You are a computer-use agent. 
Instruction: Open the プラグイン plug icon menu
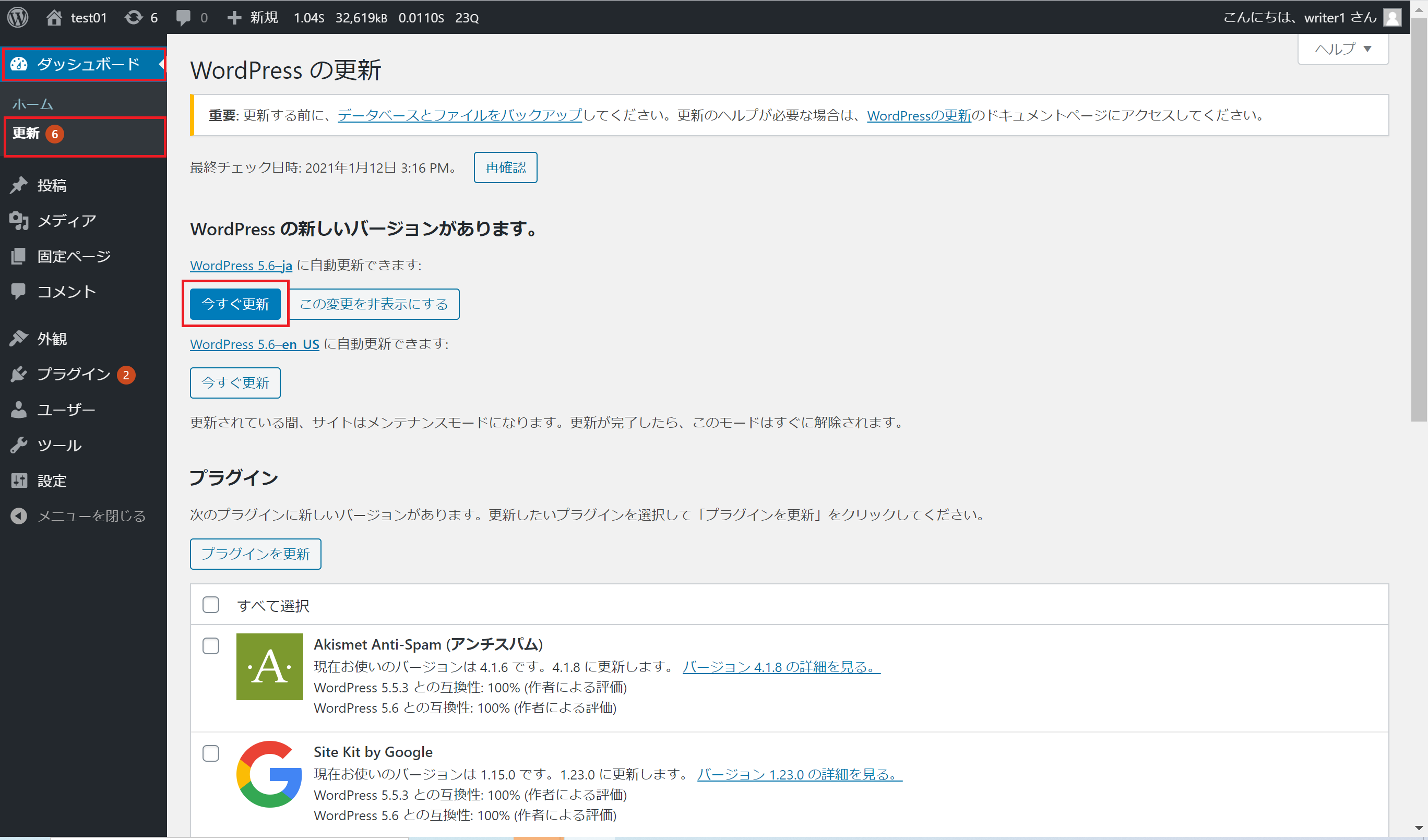tap(19, 374)
